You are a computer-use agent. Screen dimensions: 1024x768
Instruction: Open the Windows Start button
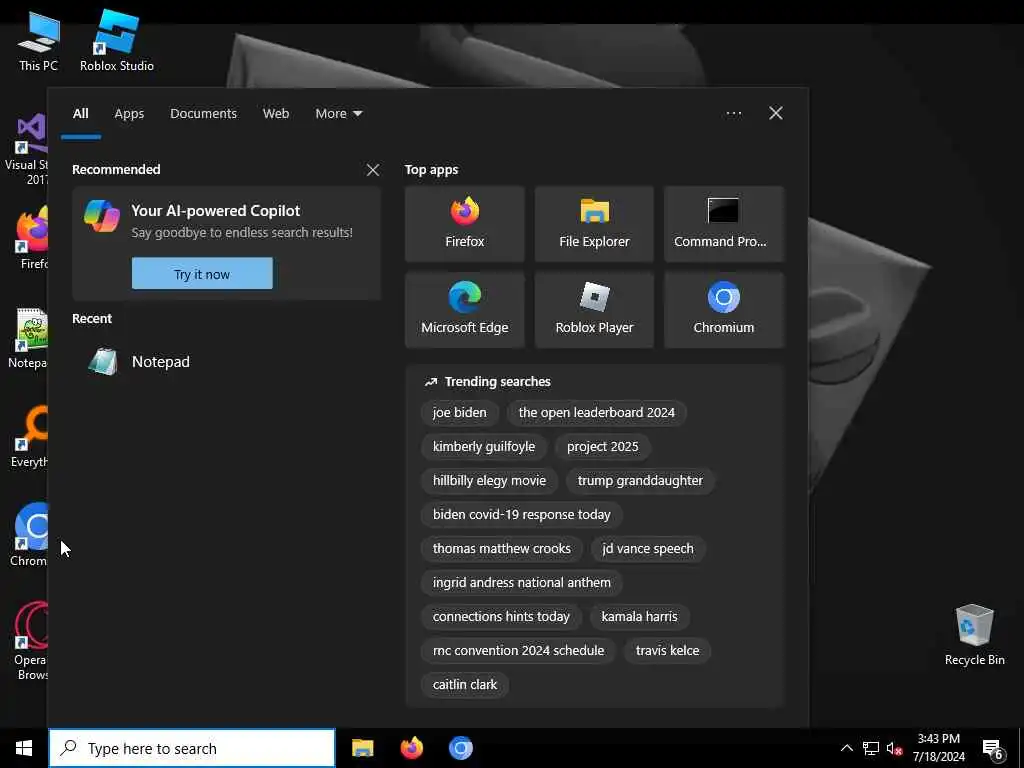[x=24, y=748]
